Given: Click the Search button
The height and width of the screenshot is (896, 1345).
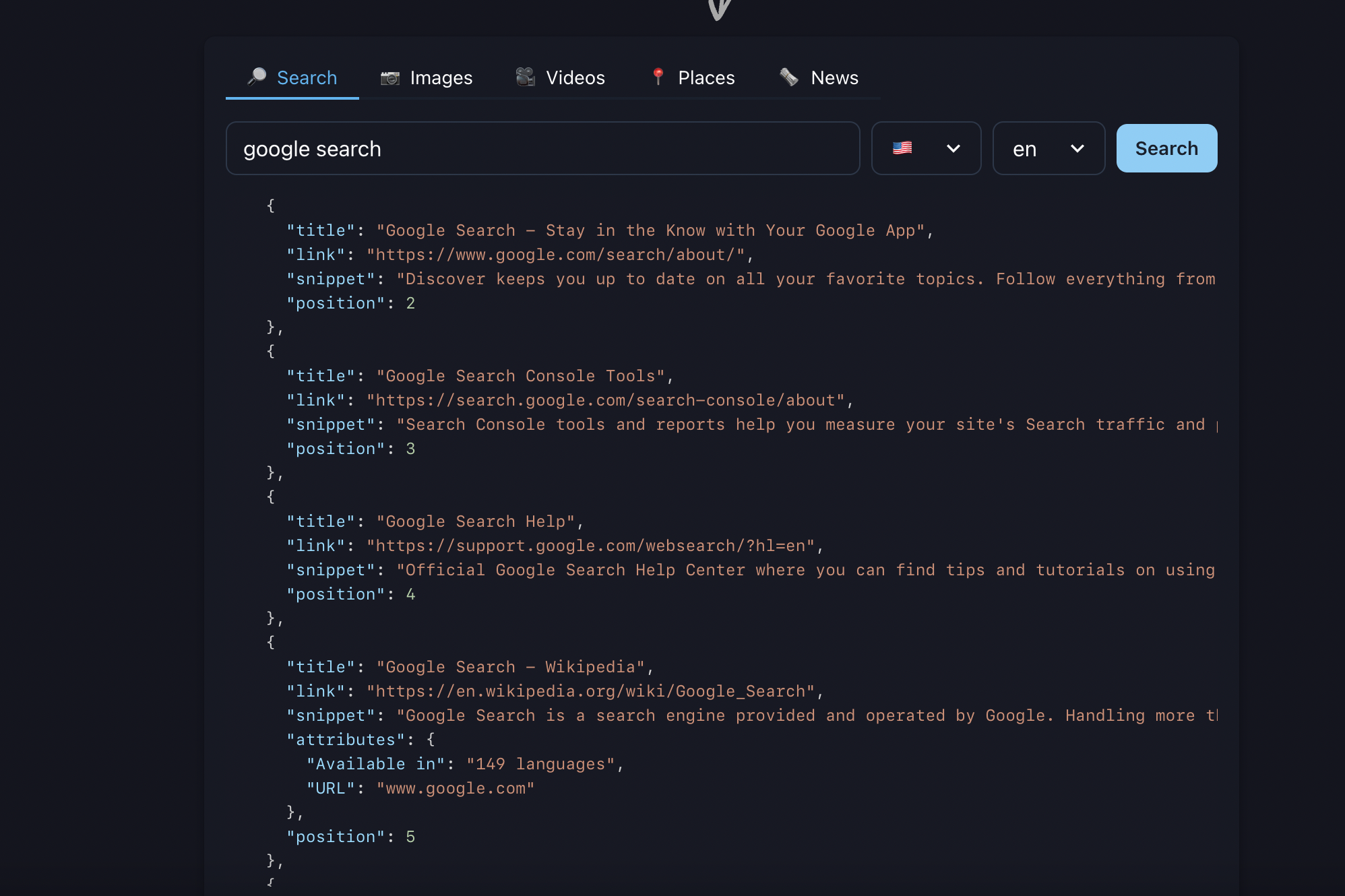Looking at the screenshot, I should pyautogui.click(x=1166, y=148).
